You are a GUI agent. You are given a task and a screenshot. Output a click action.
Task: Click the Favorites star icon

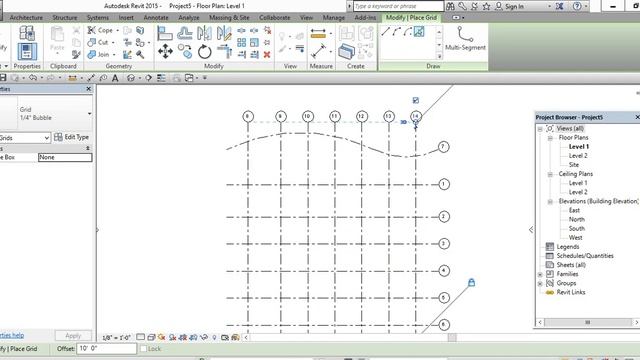tap(486, 6)
